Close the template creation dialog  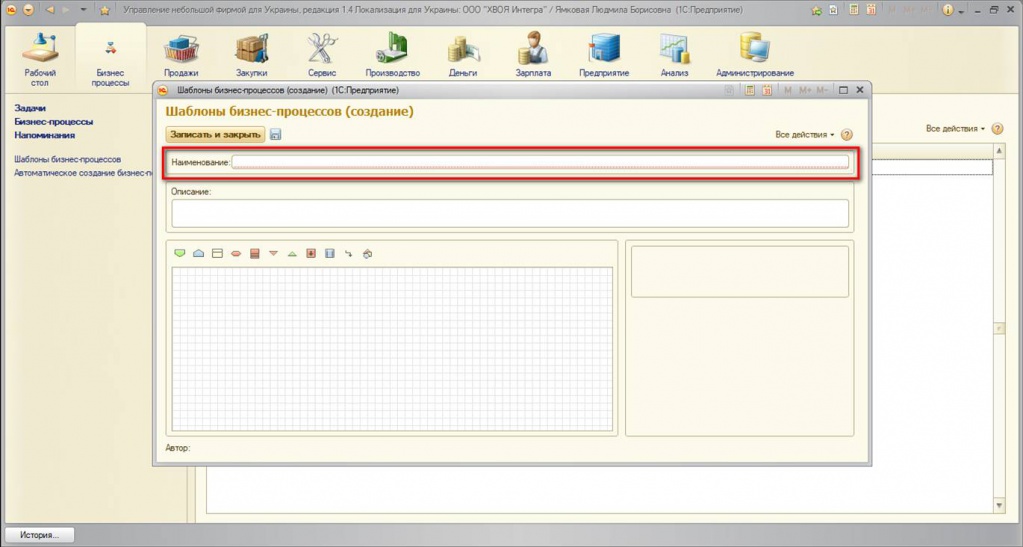coord(860,90)
